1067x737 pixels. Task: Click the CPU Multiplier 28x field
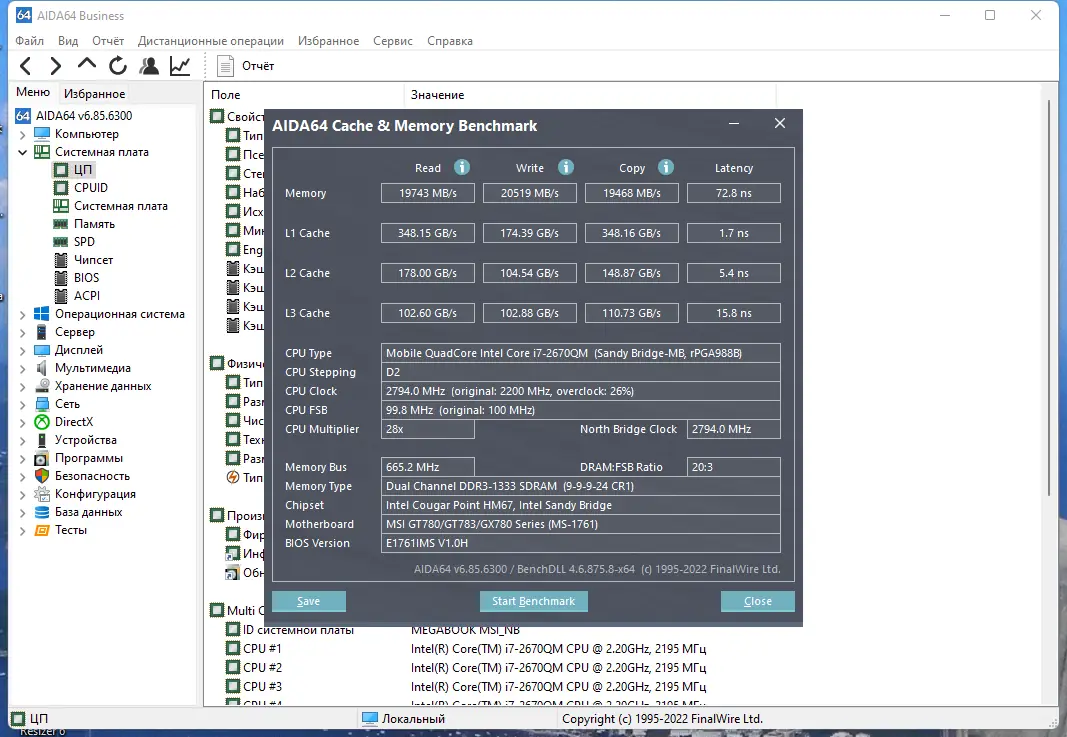tap(427, 429)
